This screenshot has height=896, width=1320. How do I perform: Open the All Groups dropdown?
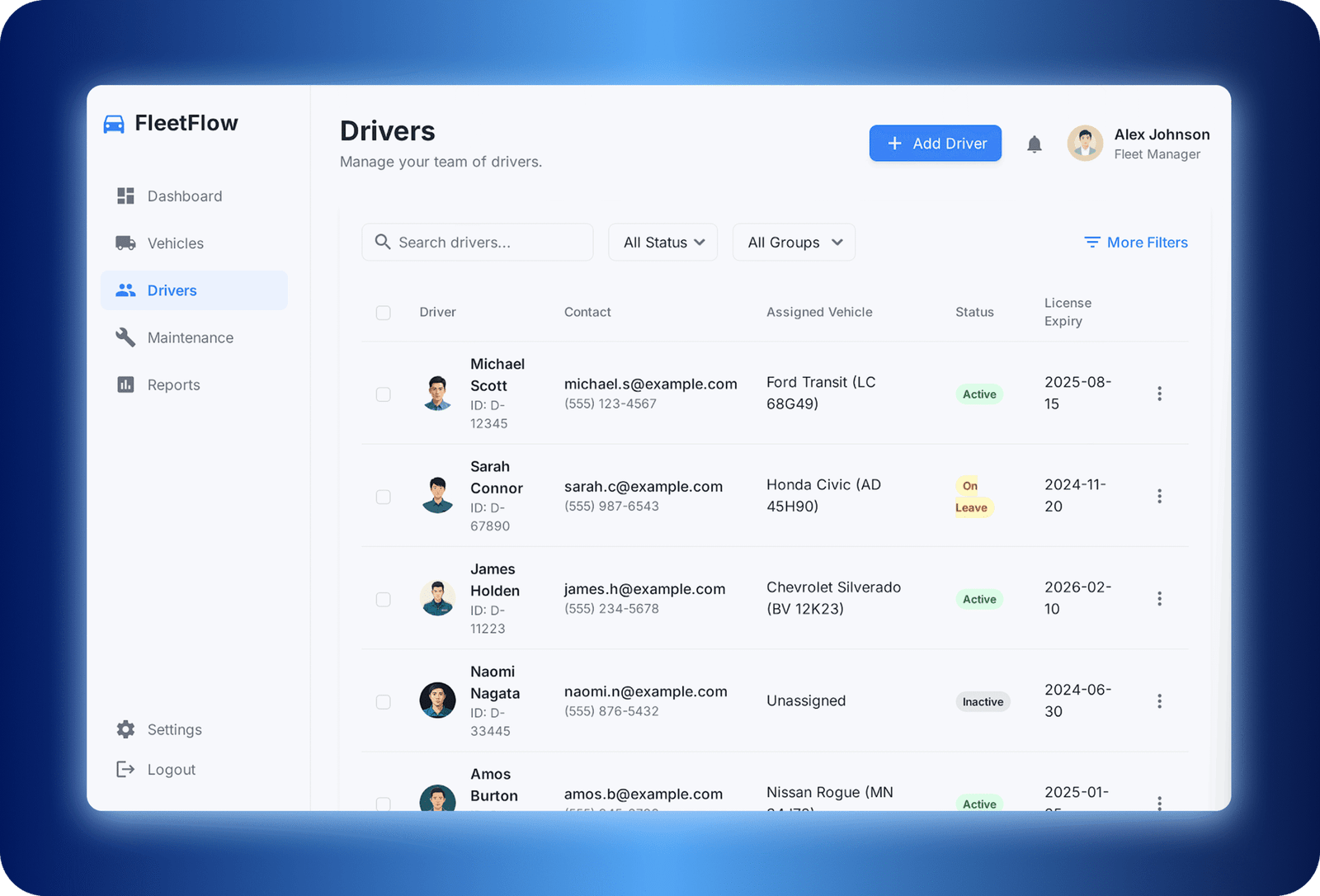point(794,243)
